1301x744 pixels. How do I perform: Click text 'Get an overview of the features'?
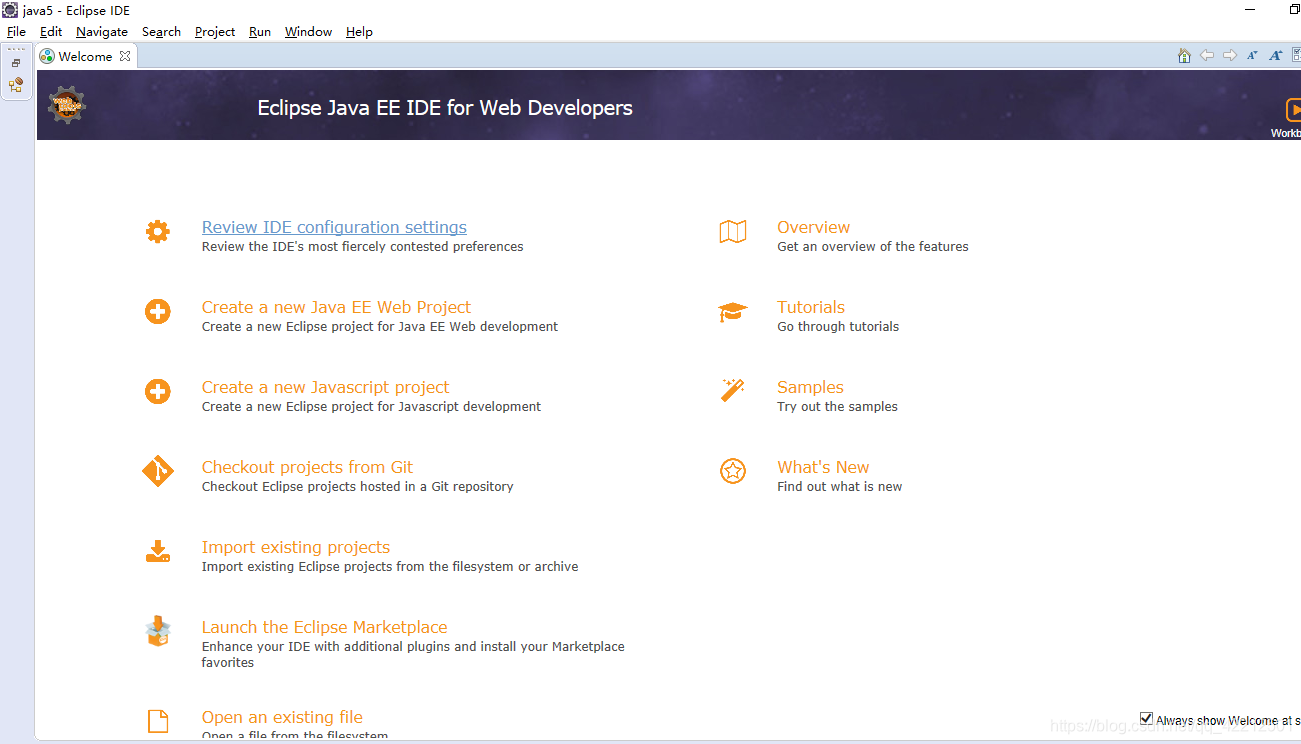coord(873,246)
